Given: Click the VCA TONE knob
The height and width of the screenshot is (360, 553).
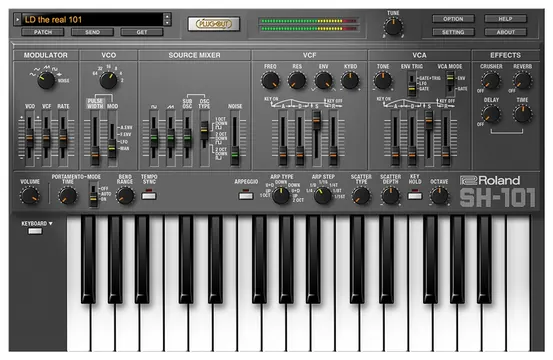Looking at the screenshot, I should pyautogui.click(x=383, y=80).
